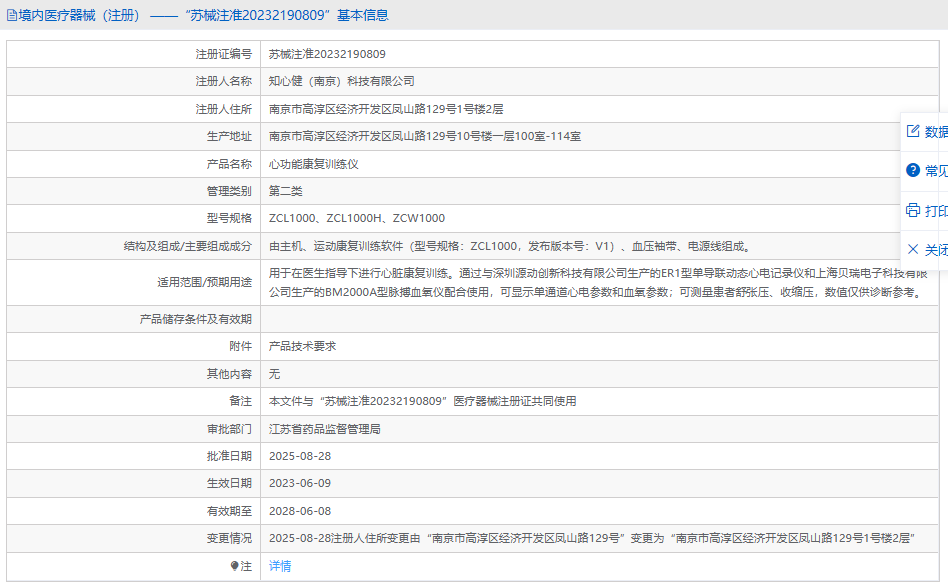Click the 变更情况 field label
This screenshot has height=587, width=948.
tap(229, 539)
